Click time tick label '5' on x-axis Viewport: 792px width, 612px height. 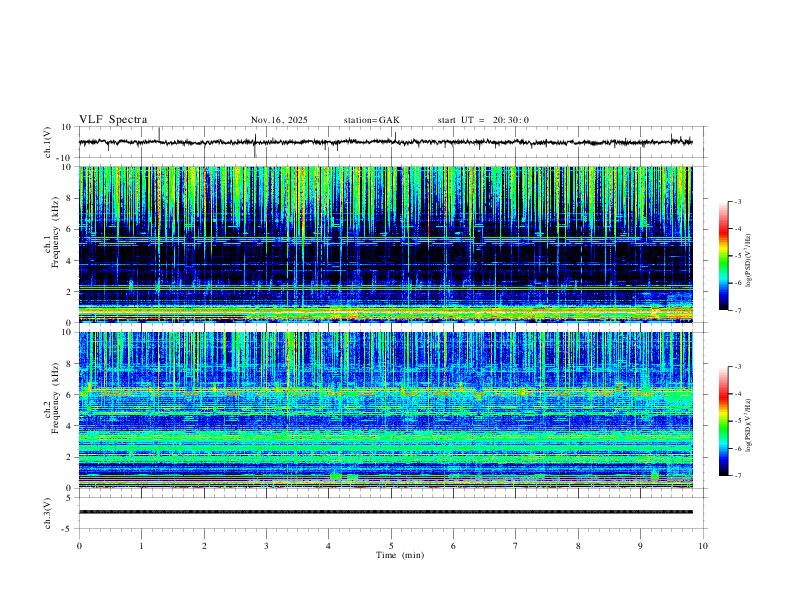click(x=391, y=546)
